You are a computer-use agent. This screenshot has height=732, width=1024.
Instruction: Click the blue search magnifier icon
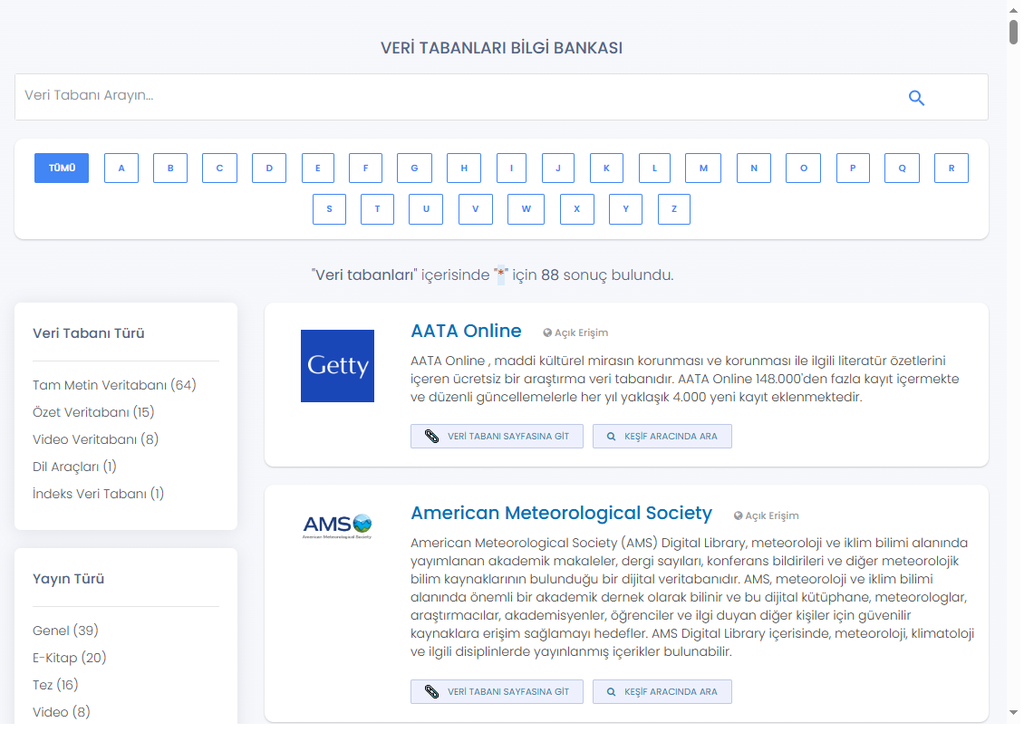click(916, 98)
